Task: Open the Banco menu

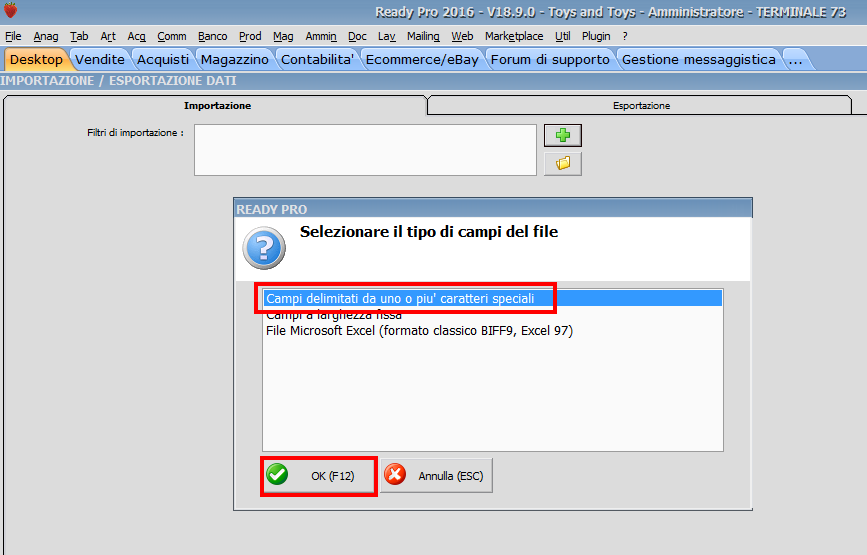Action: (x=212, y=36)
